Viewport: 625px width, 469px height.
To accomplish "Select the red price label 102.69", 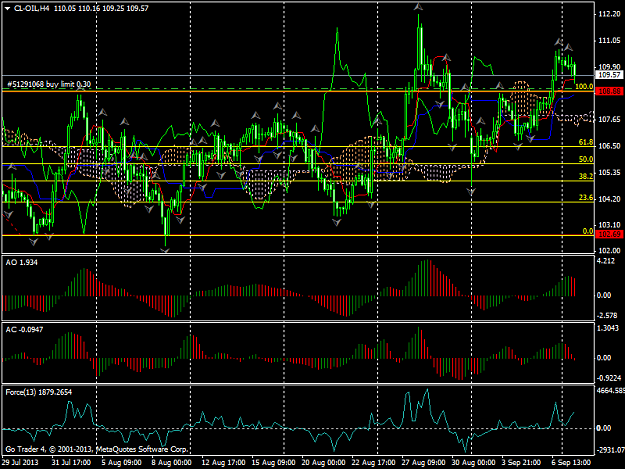I will [x=610, y=234].
